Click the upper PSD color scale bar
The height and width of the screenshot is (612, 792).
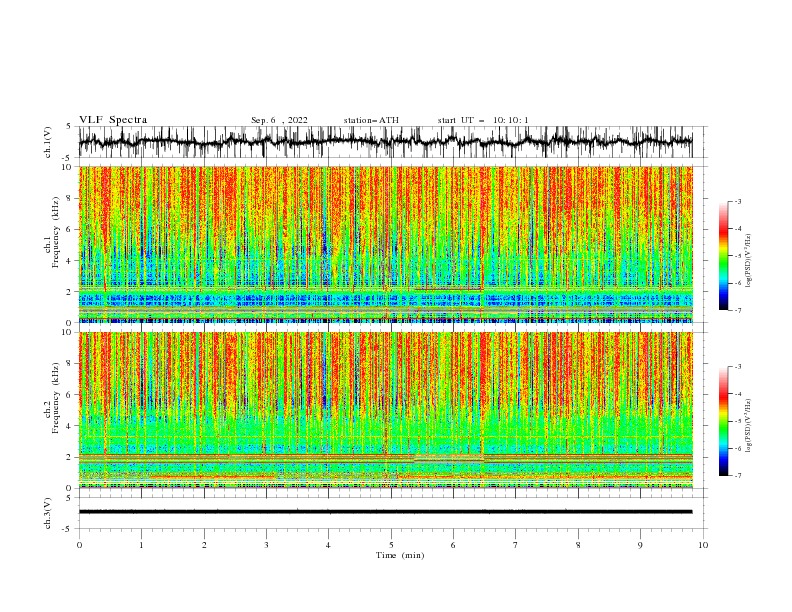click(x=723, y=256)
